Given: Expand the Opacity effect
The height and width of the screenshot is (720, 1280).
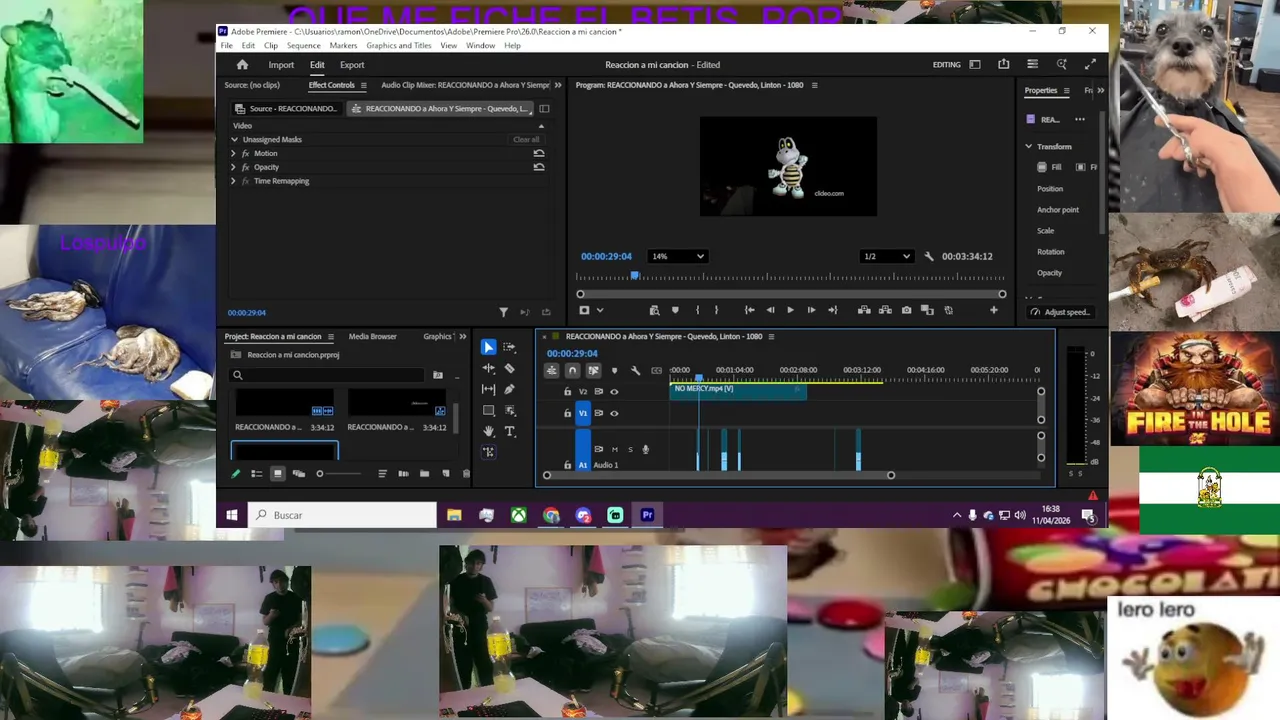Looking at the screenshot, I should (233, 167).
